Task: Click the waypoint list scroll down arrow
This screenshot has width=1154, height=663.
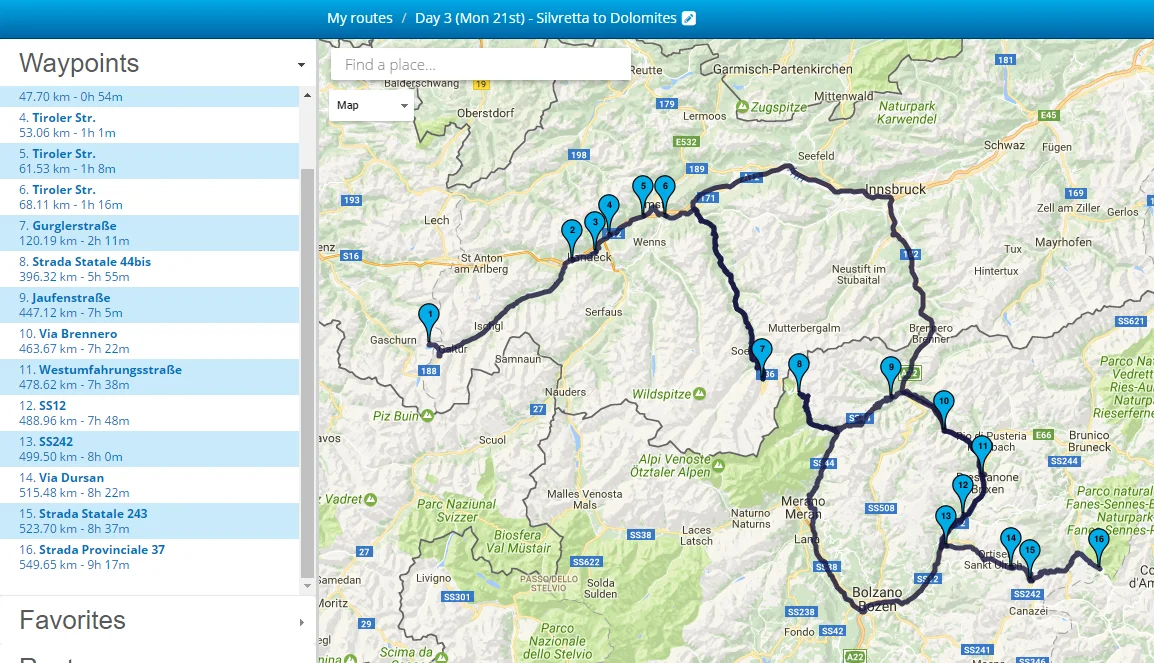Action: pyautogui.click(x=308, y=586)
